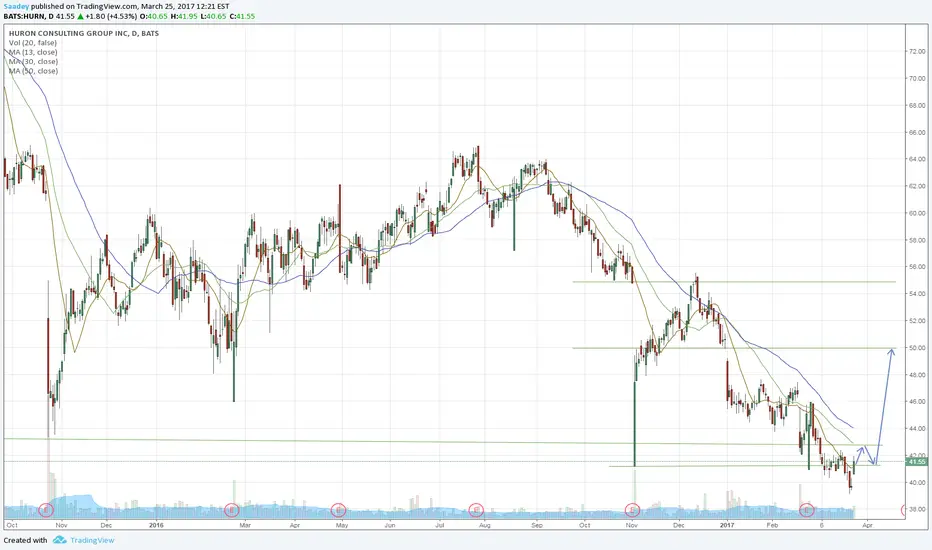The height and width of the screenshot is (550, 932).
Task: Click the green up-arrow next to +1.80
Action: [x=81, y=16]
